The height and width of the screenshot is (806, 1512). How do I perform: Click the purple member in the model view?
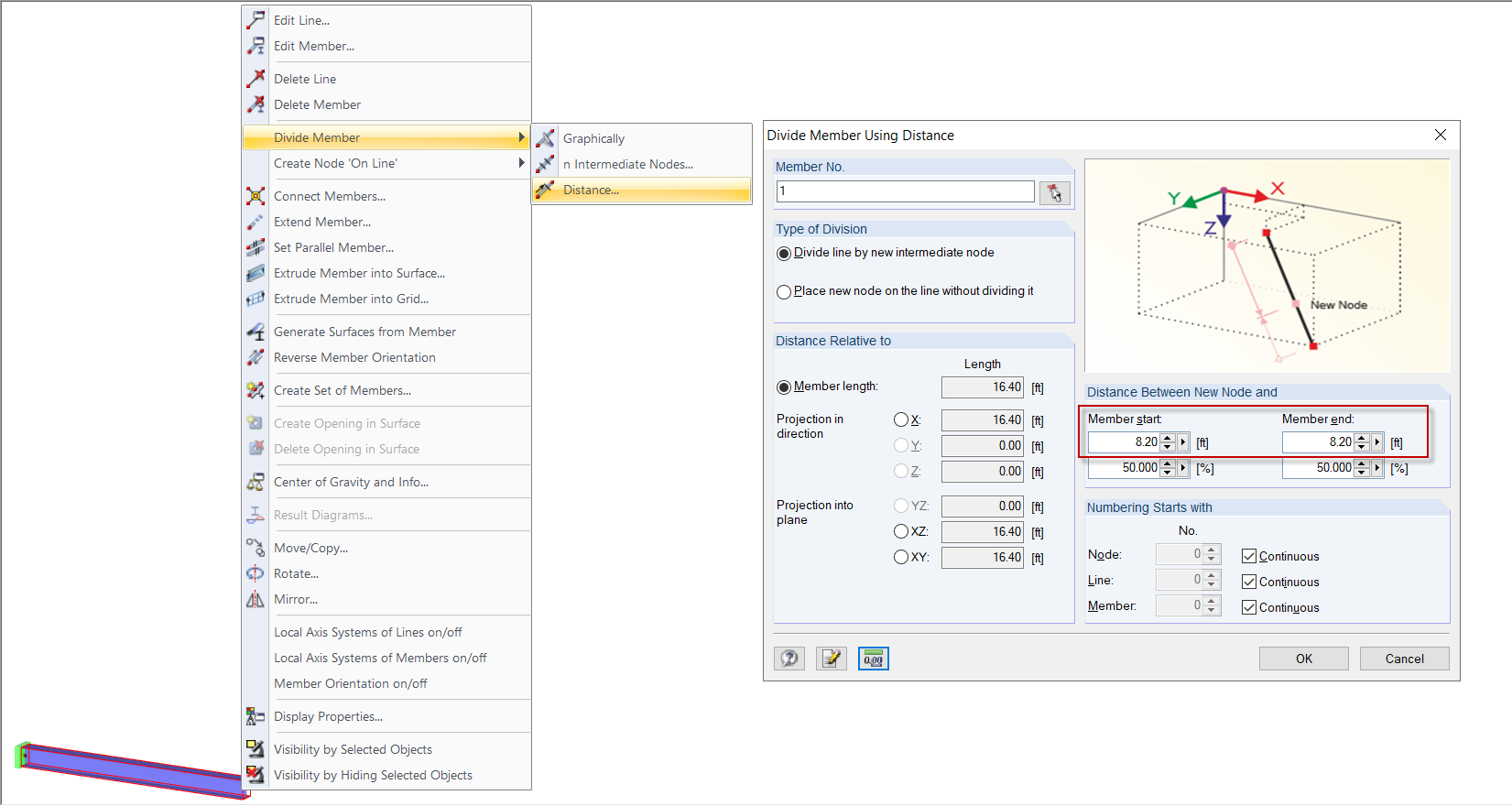pyautogui.click(x=133, y=769)
